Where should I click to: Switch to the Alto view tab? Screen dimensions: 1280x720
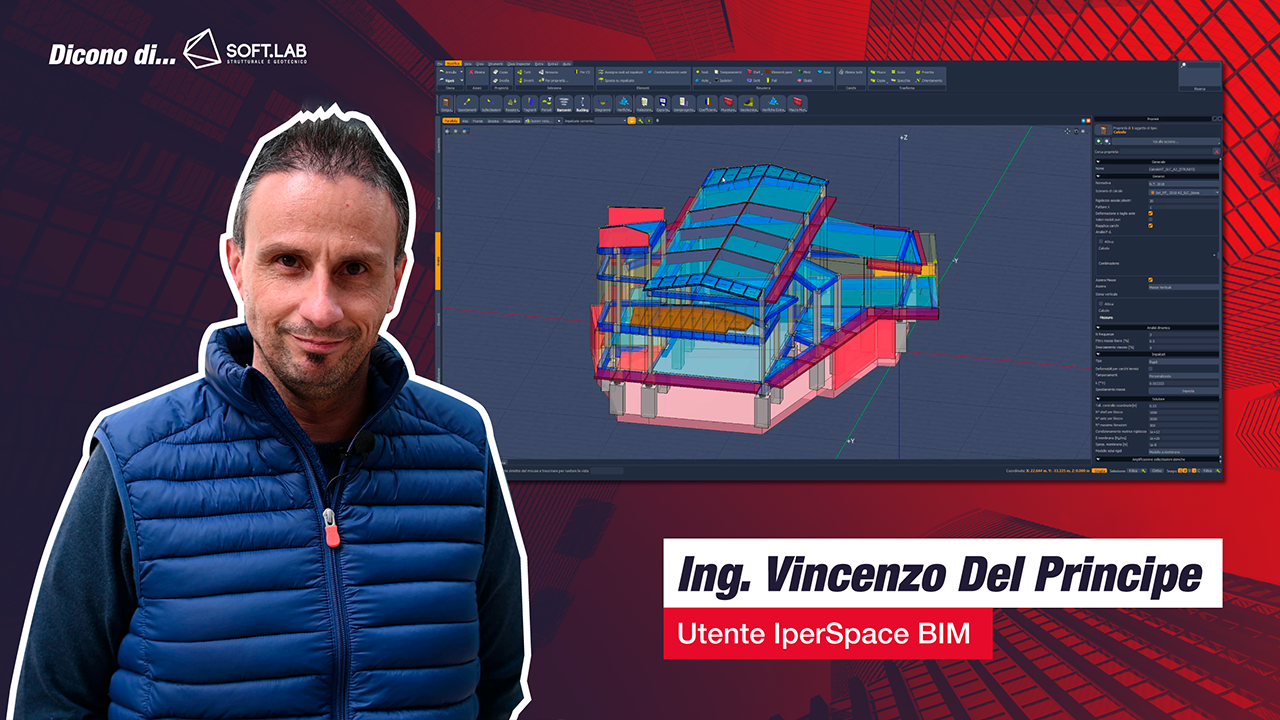465,121
